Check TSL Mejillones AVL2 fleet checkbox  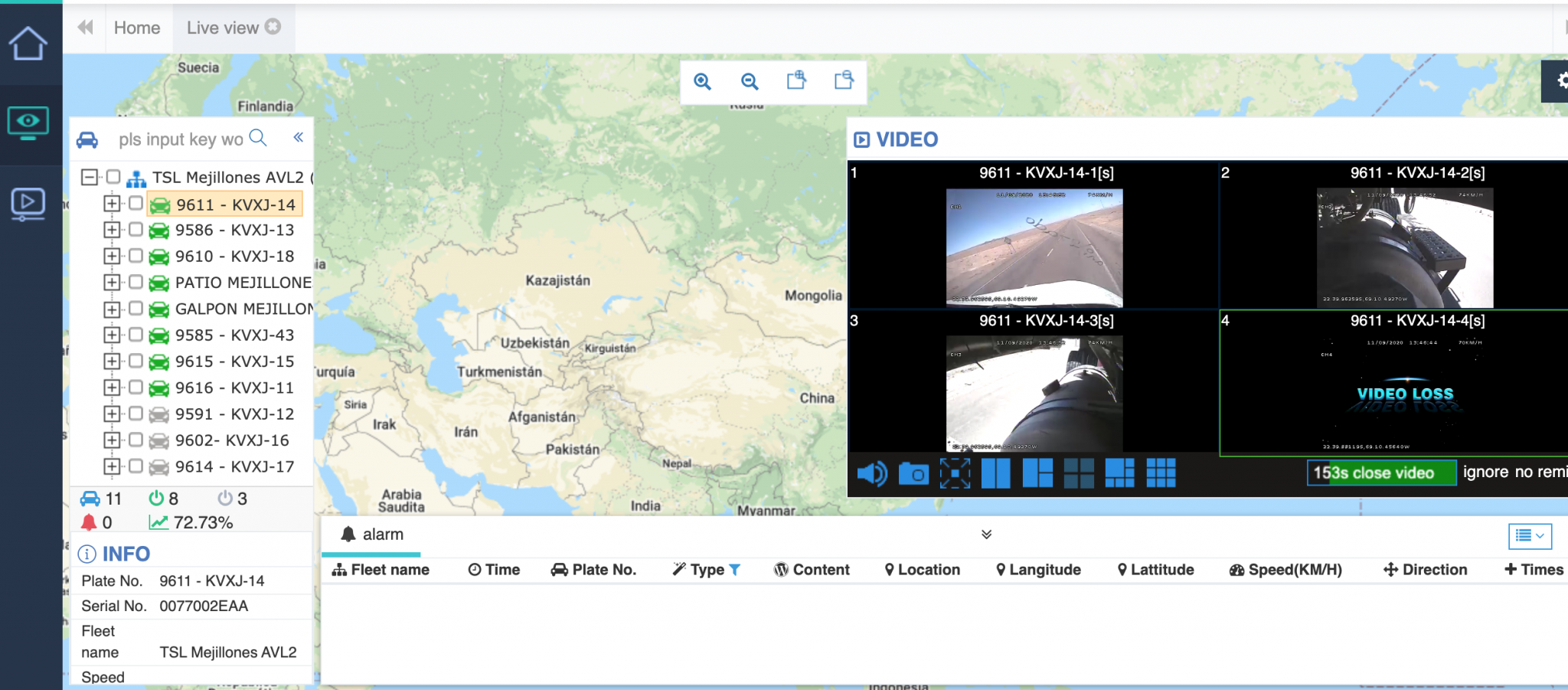click(113, 177)
